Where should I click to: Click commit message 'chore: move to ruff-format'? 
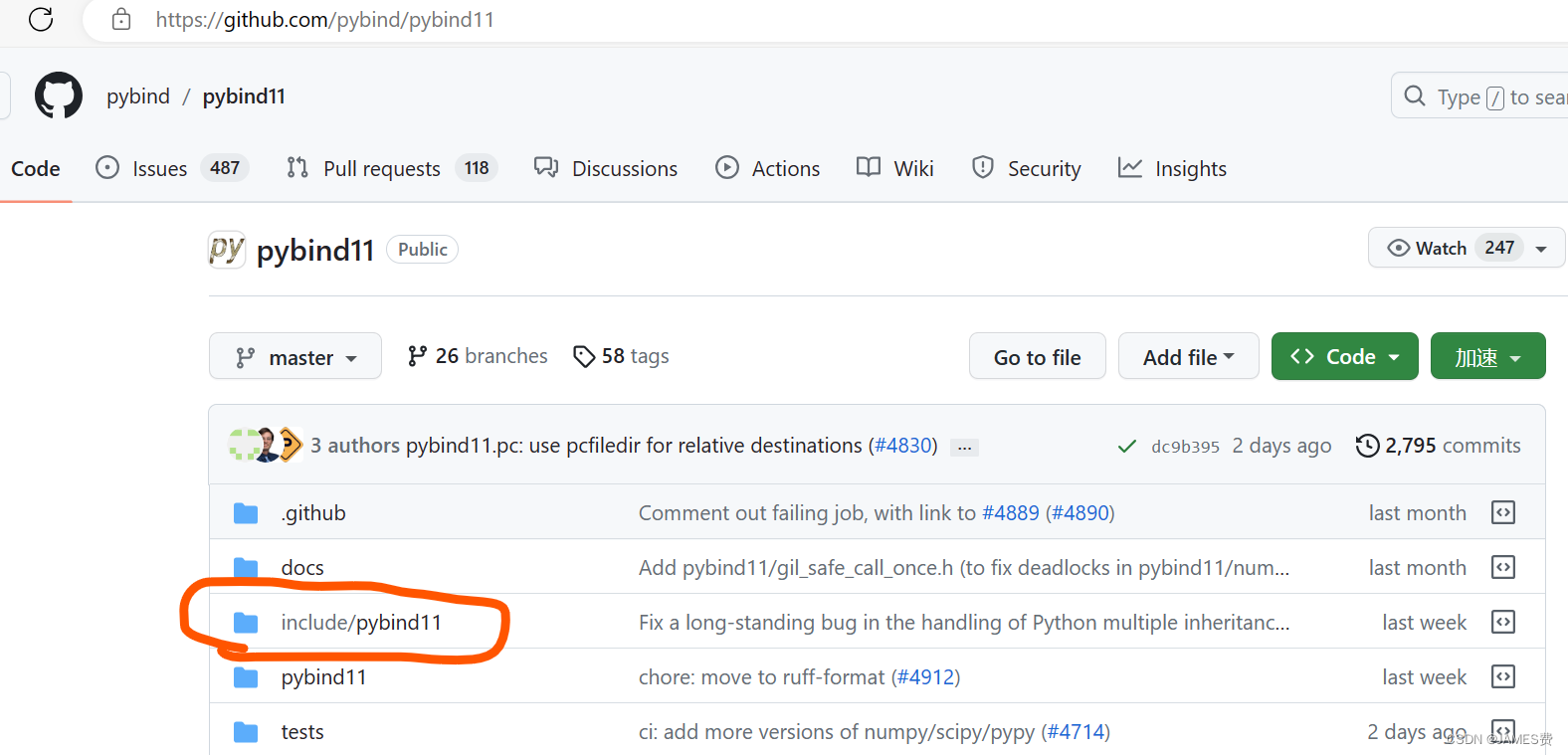(764, 677)
